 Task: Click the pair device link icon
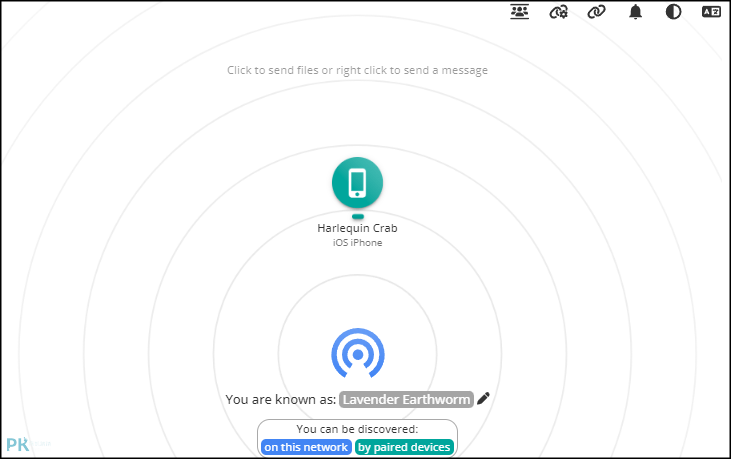pos(596,12)
